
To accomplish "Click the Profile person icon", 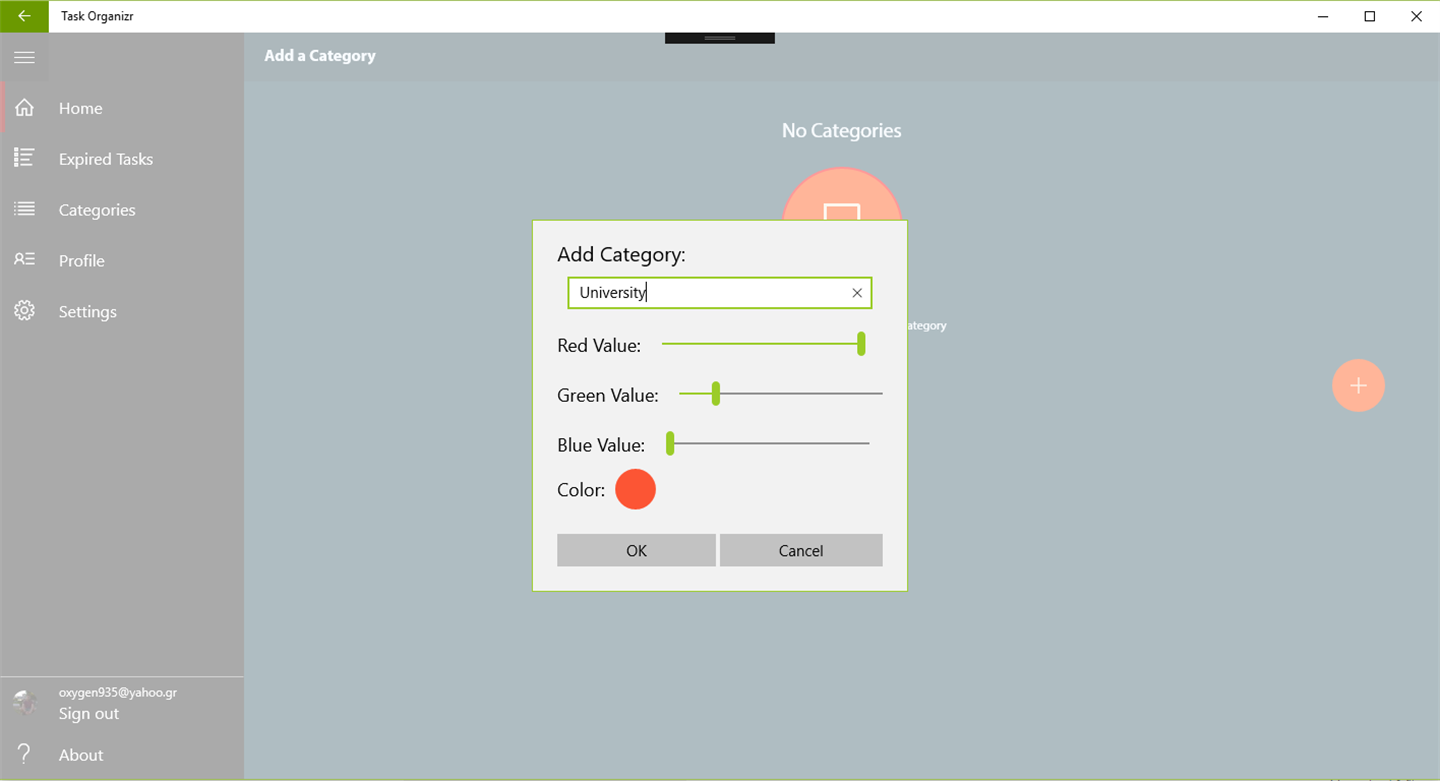I will (24, 260).
